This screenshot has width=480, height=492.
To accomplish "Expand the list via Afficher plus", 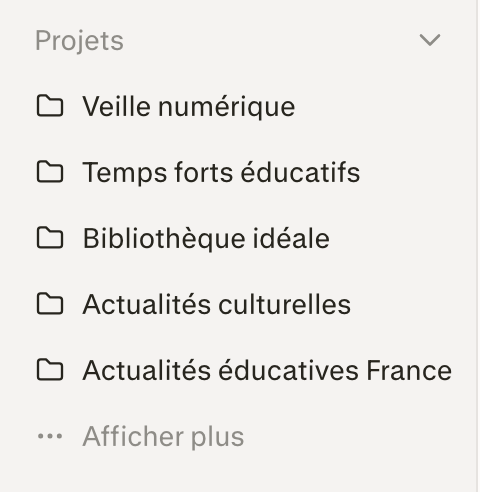I will coord(163,436).
